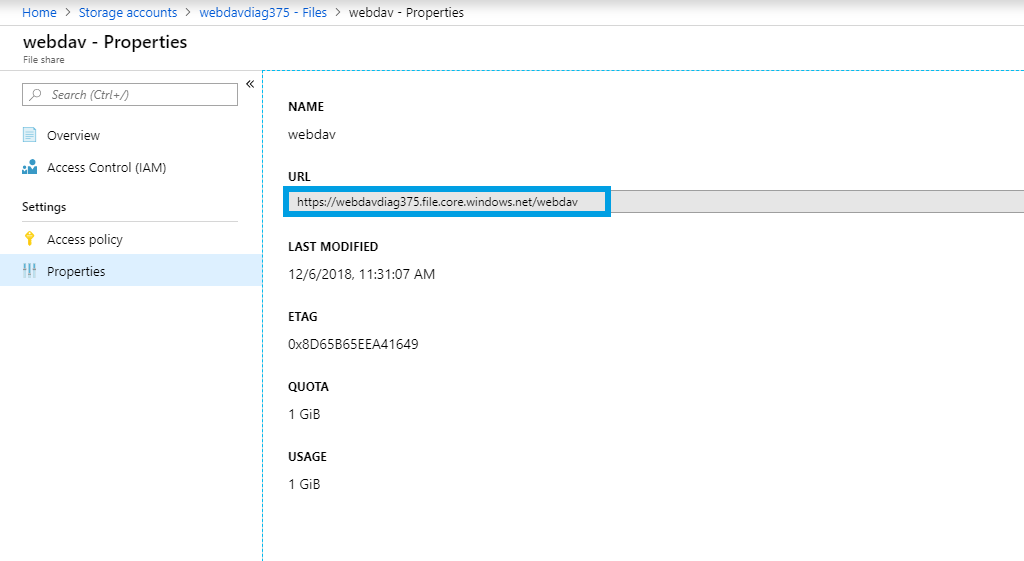Click the file share URL text field

[446, 201]
